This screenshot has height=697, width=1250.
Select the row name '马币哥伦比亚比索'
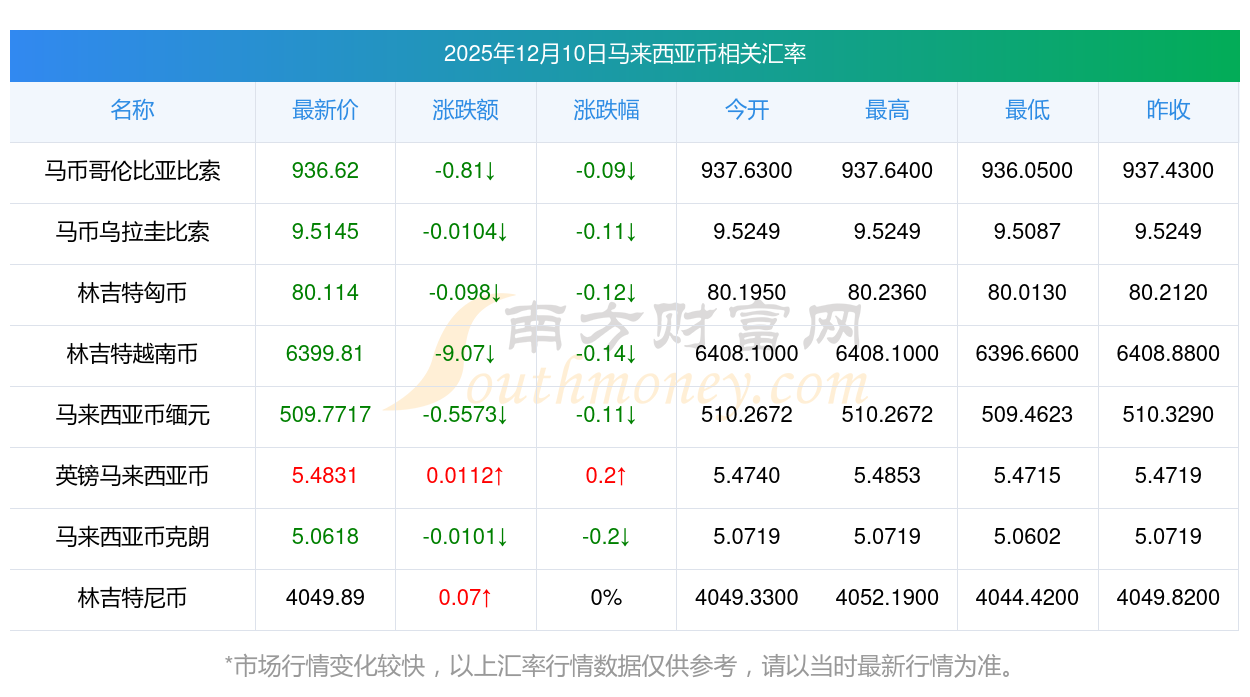pos(132,171)
